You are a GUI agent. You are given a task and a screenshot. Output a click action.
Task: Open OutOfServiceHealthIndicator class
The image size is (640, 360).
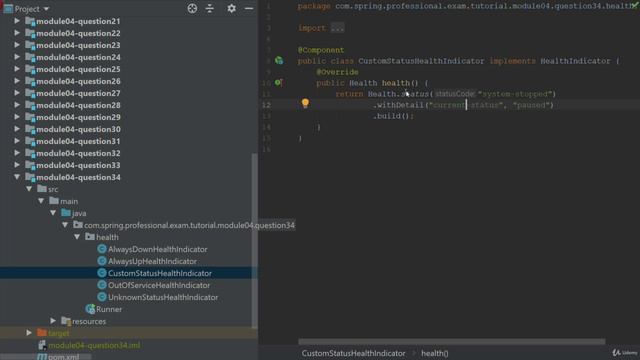[159, 285]
